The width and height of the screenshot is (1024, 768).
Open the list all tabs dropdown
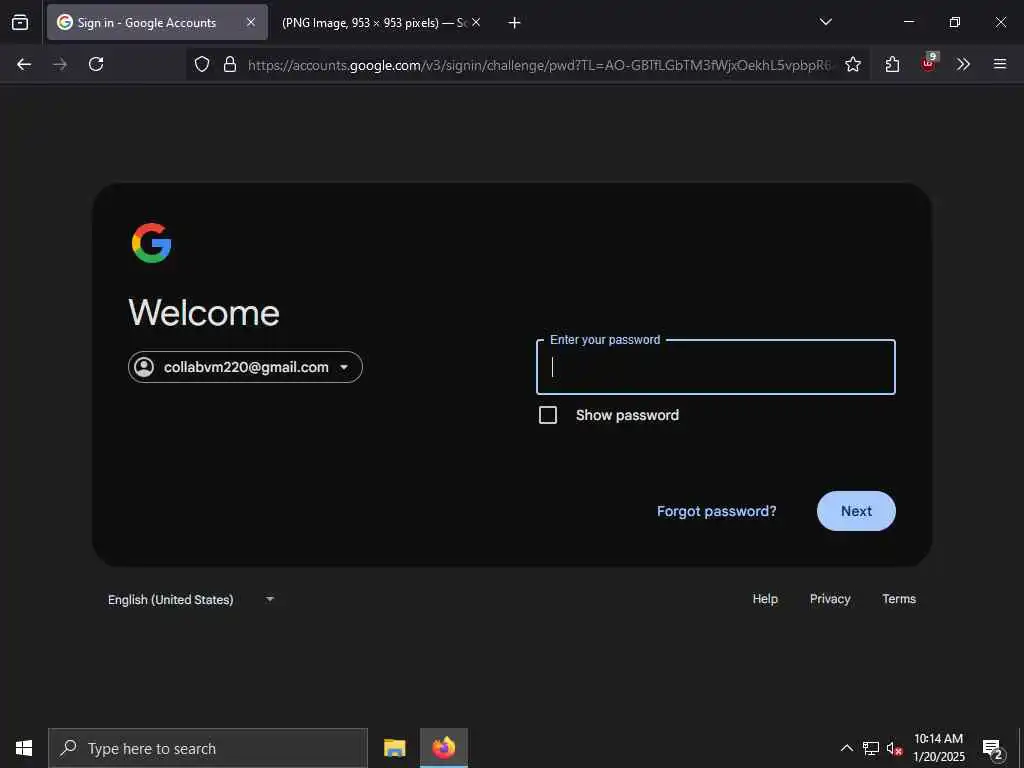[x=825, y=22]
